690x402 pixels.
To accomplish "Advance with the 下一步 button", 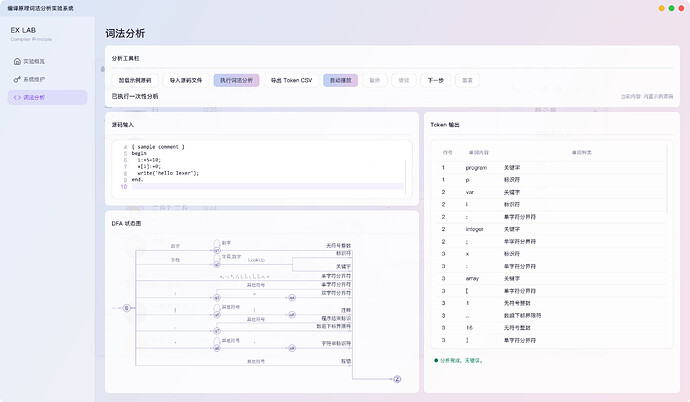I will 436,80.
